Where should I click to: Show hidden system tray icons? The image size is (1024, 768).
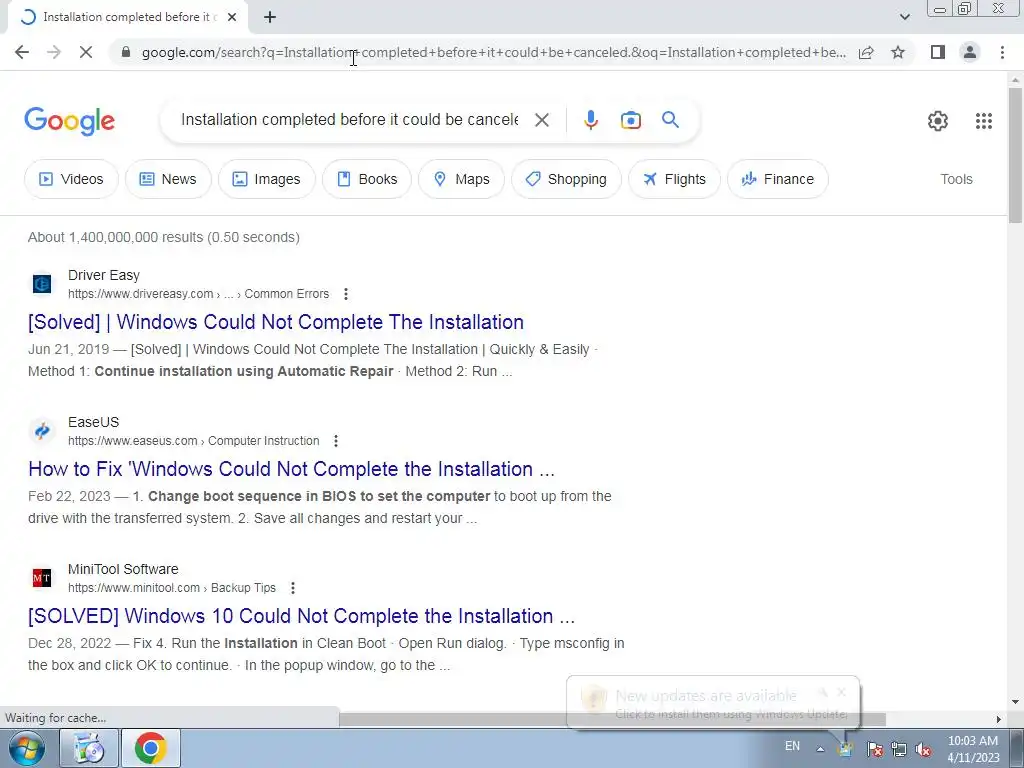[x=820, y=749]
